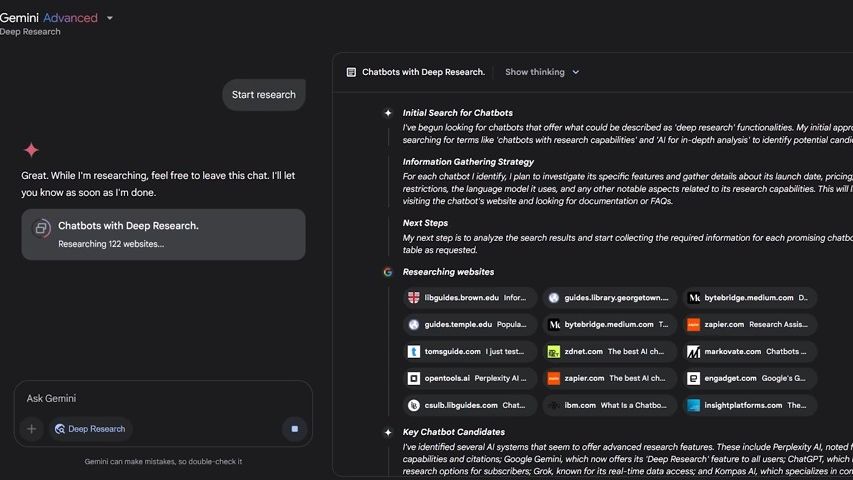
Task: Click the Key Chatbot Candidates heading
Action: click(454, 432)
